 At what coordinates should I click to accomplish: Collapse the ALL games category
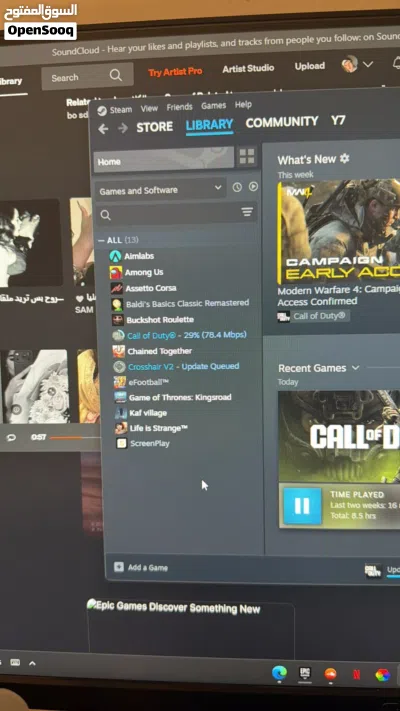click(102, 240)
